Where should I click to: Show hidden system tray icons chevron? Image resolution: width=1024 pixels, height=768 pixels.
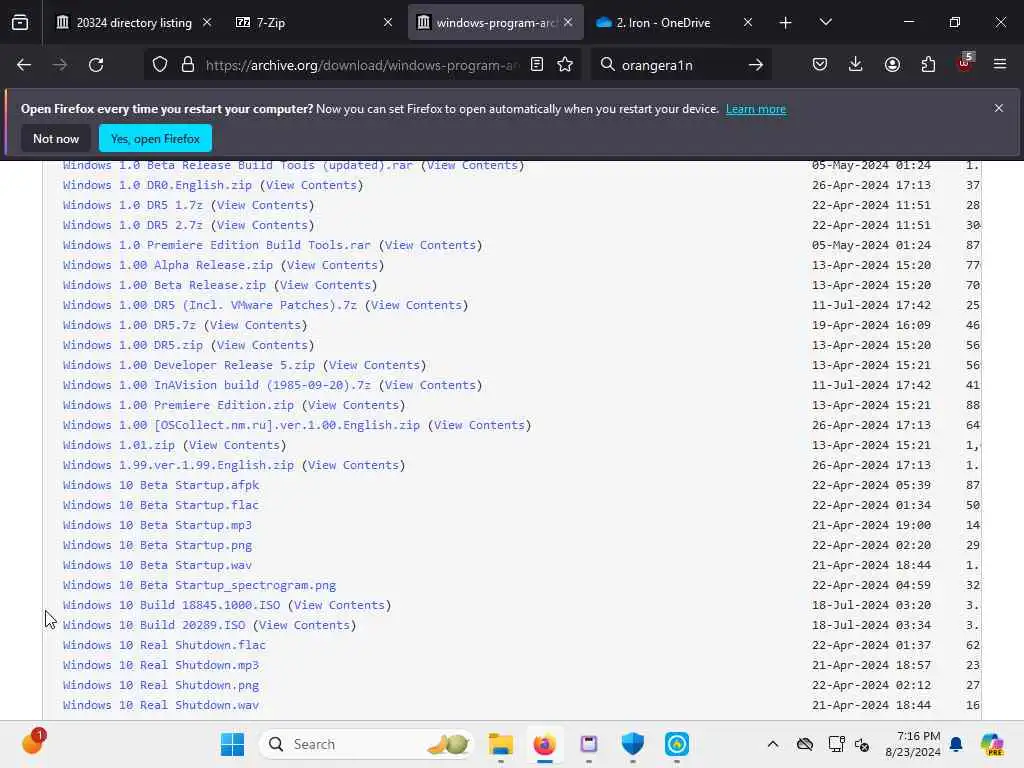773,744
